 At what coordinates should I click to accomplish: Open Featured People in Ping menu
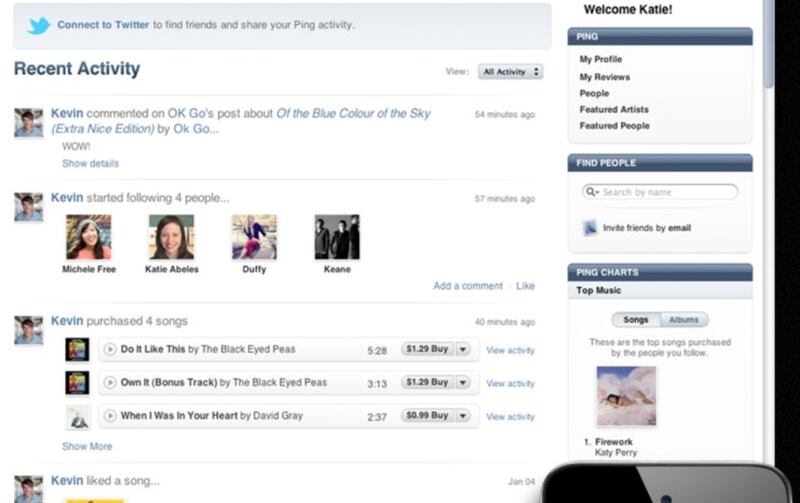click(614, 126)
